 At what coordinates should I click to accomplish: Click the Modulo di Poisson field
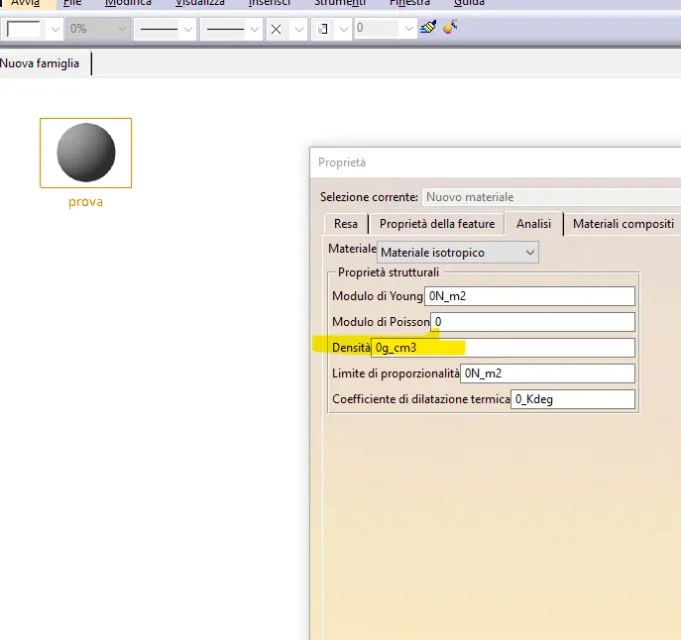tap(533, 322)
